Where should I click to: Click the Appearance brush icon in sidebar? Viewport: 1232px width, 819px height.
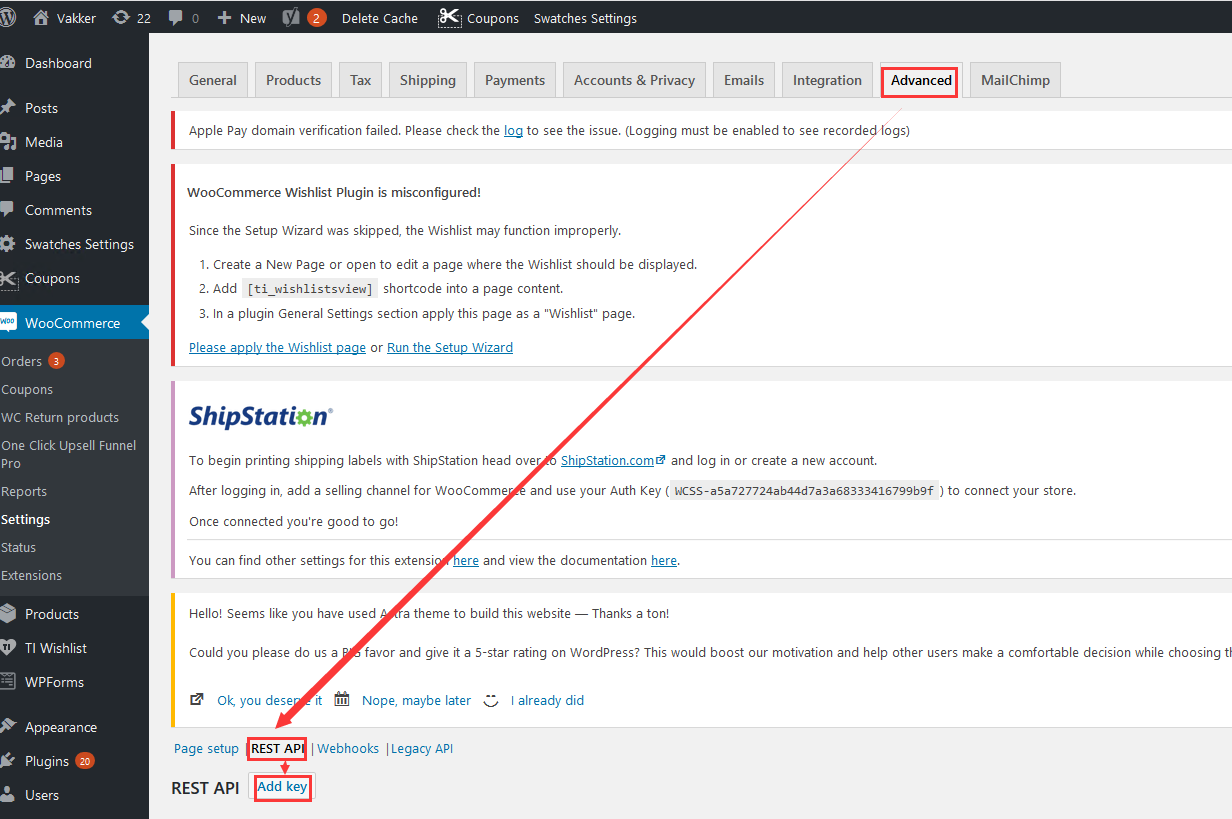(8, 727)
